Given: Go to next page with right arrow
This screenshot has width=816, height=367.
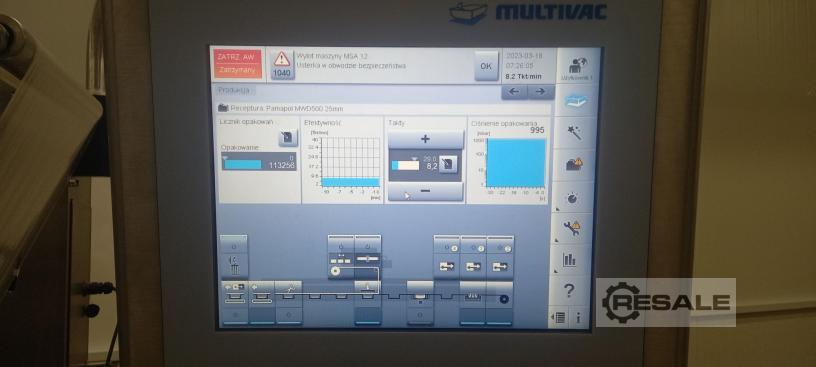Looking at the screenshot, I should click(541, 92).
